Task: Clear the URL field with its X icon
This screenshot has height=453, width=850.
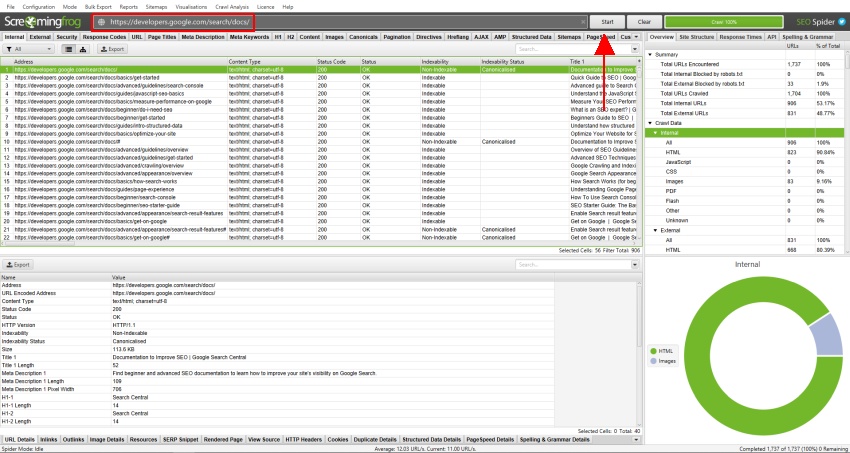Action: click(x=583, y=22)
